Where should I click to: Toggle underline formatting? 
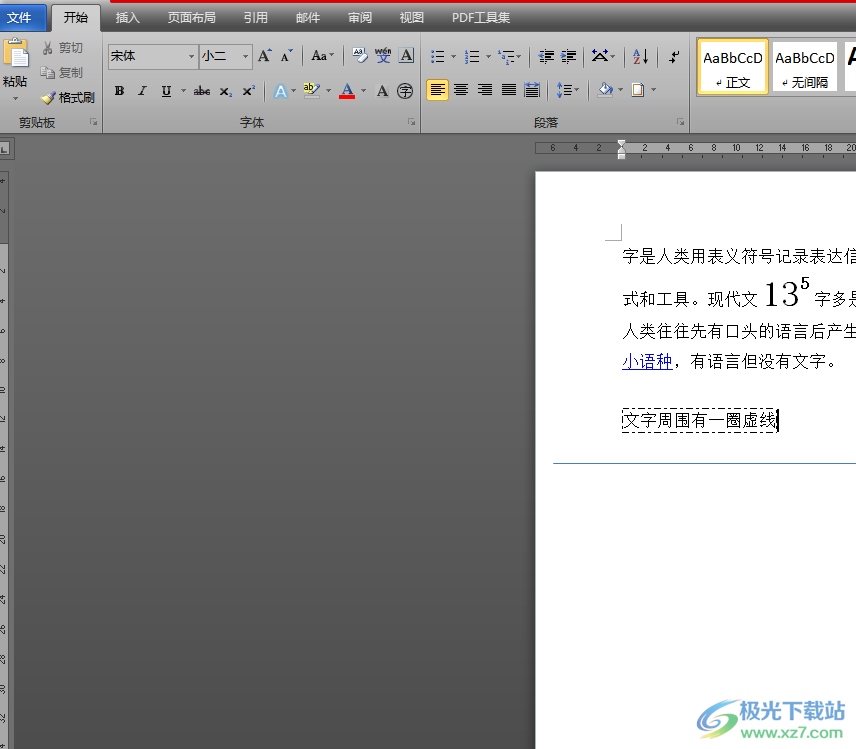coord(166,91)
